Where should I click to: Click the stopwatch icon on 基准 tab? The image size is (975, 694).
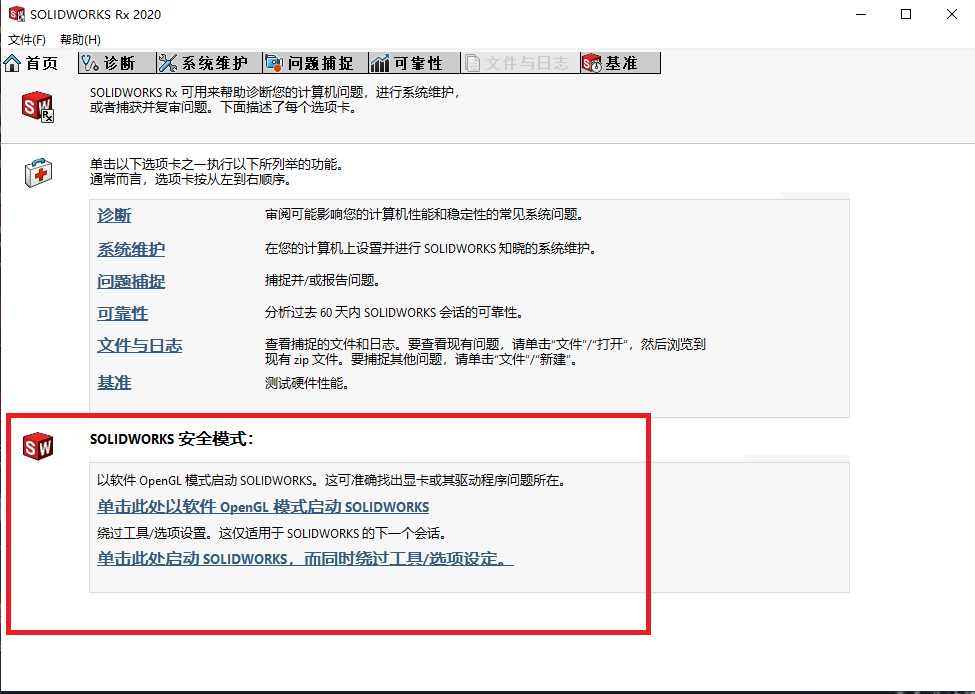[591, 63]
